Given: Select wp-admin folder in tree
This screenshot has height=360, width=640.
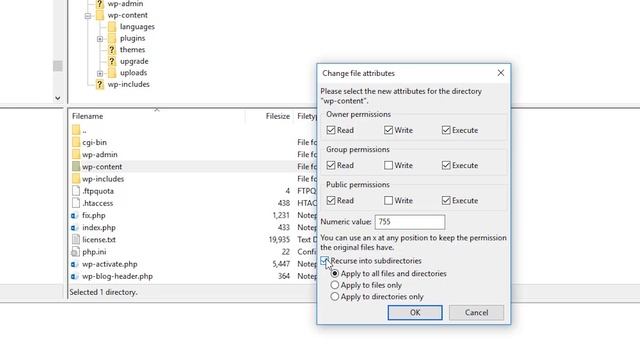Looking at the screenshot, I should coord(125,4).
